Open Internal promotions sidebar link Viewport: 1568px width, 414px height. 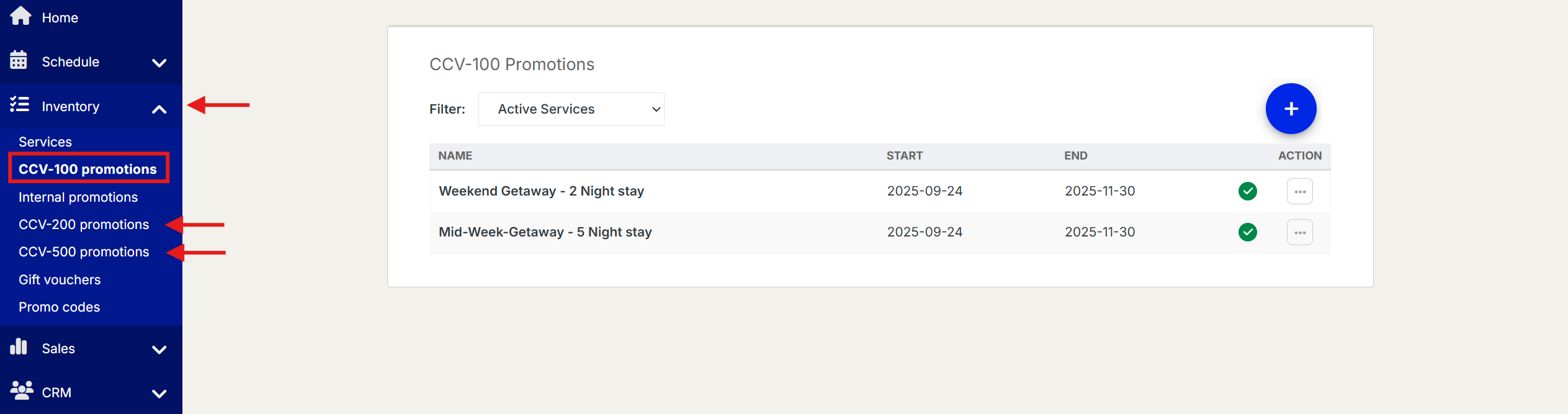coord(78,197)
